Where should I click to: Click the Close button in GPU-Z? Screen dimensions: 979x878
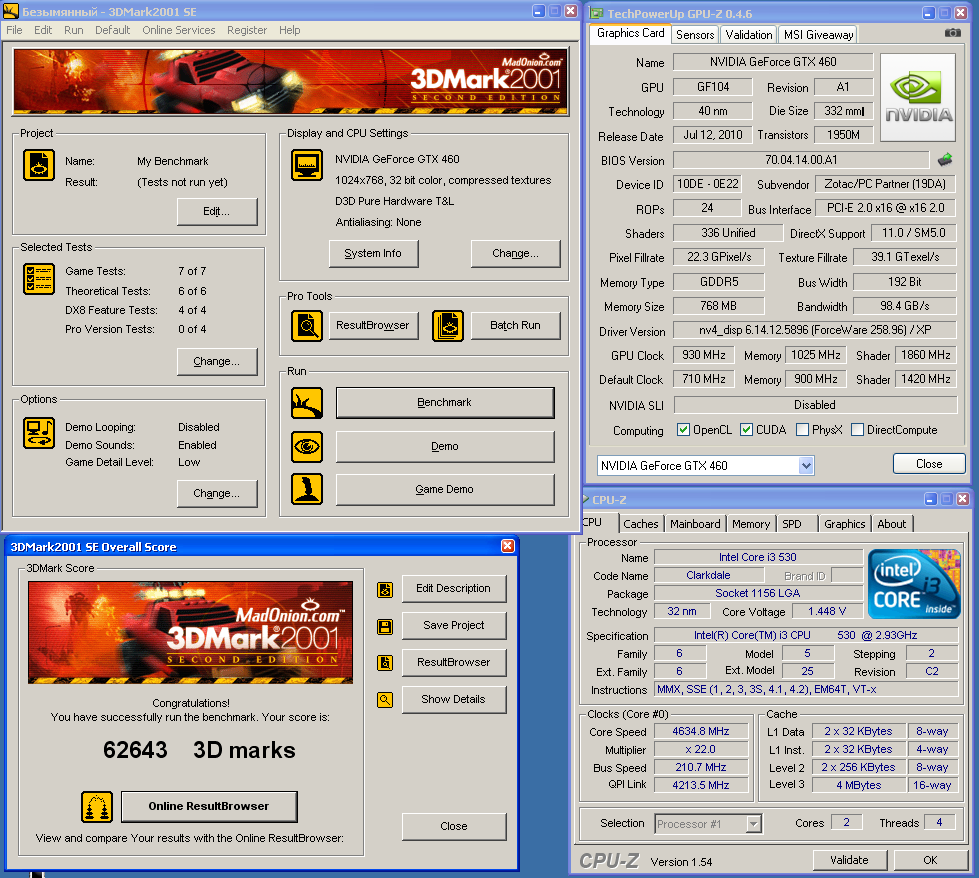pyautogui.click(x=929, y=464)
